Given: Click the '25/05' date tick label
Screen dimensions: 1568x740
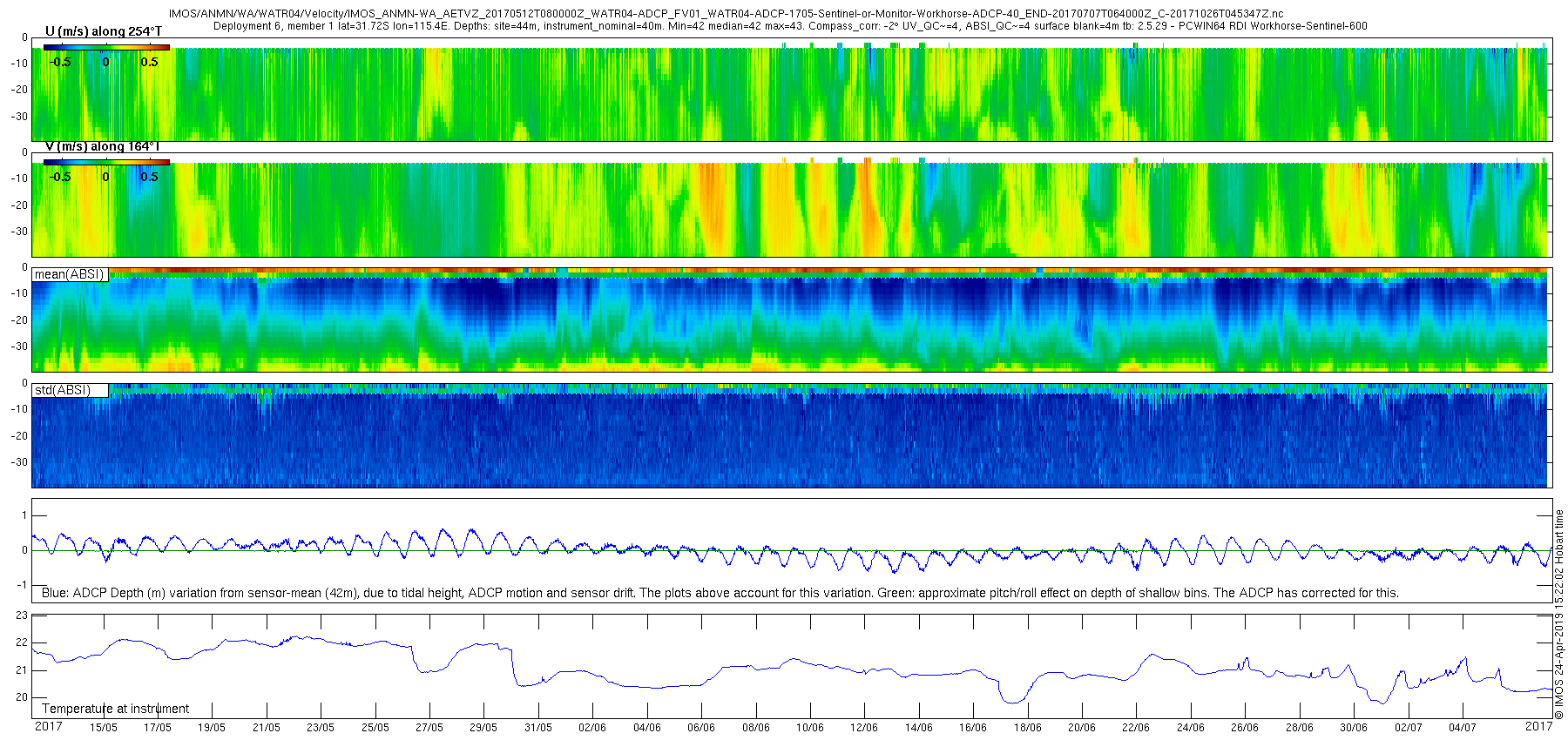Looking at the screenshot, I should (375, 728).
